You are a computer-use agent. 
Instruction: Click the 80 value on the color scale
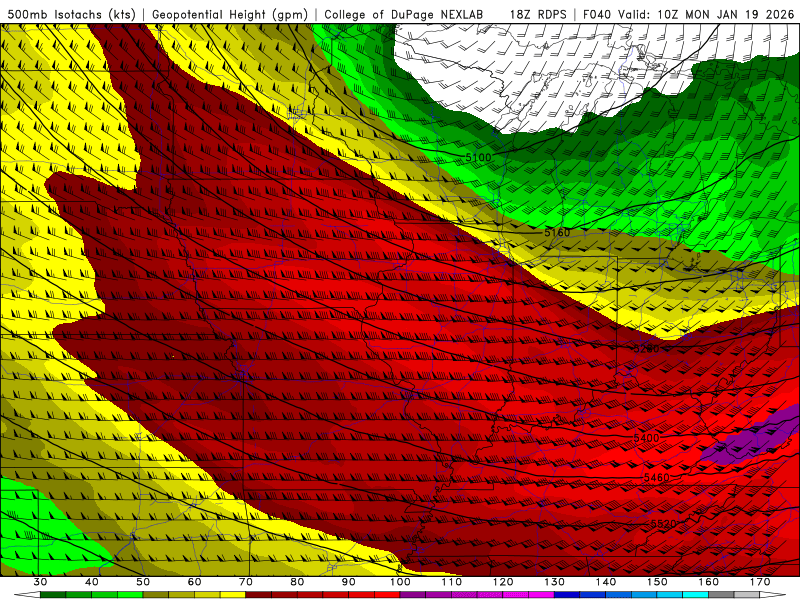click(297, 582)
